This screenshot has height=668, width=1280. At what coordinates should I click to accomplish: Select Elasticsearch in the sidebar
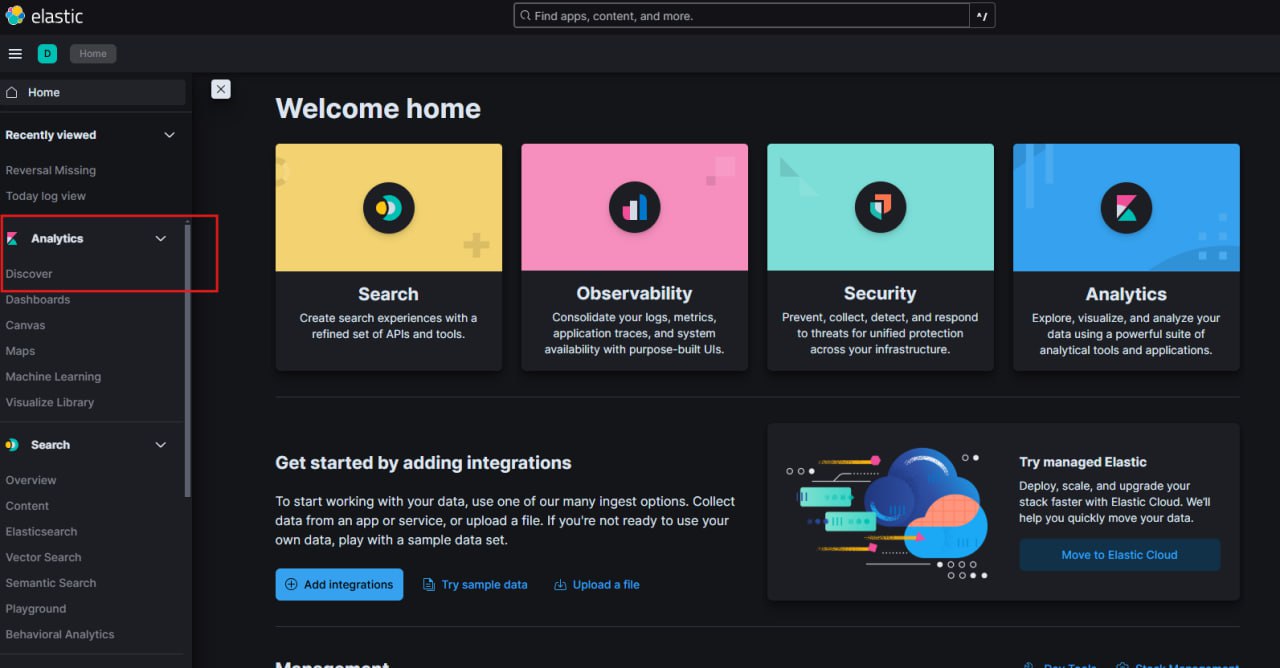41,532
